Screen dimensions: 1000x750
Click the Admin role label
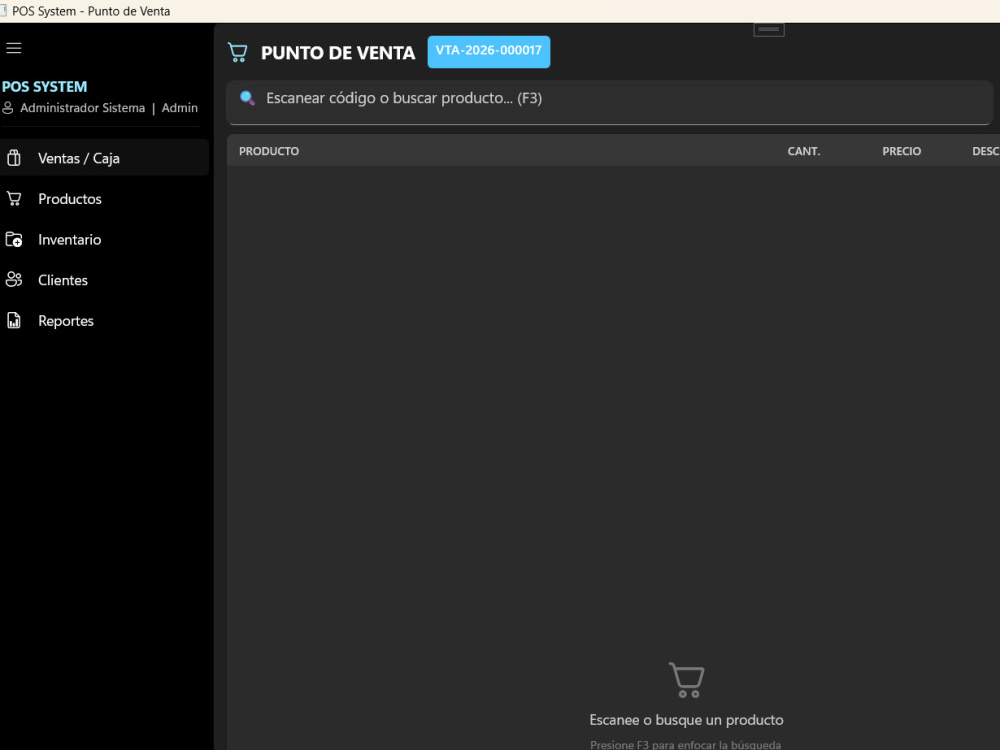click(x=179, y=108)
